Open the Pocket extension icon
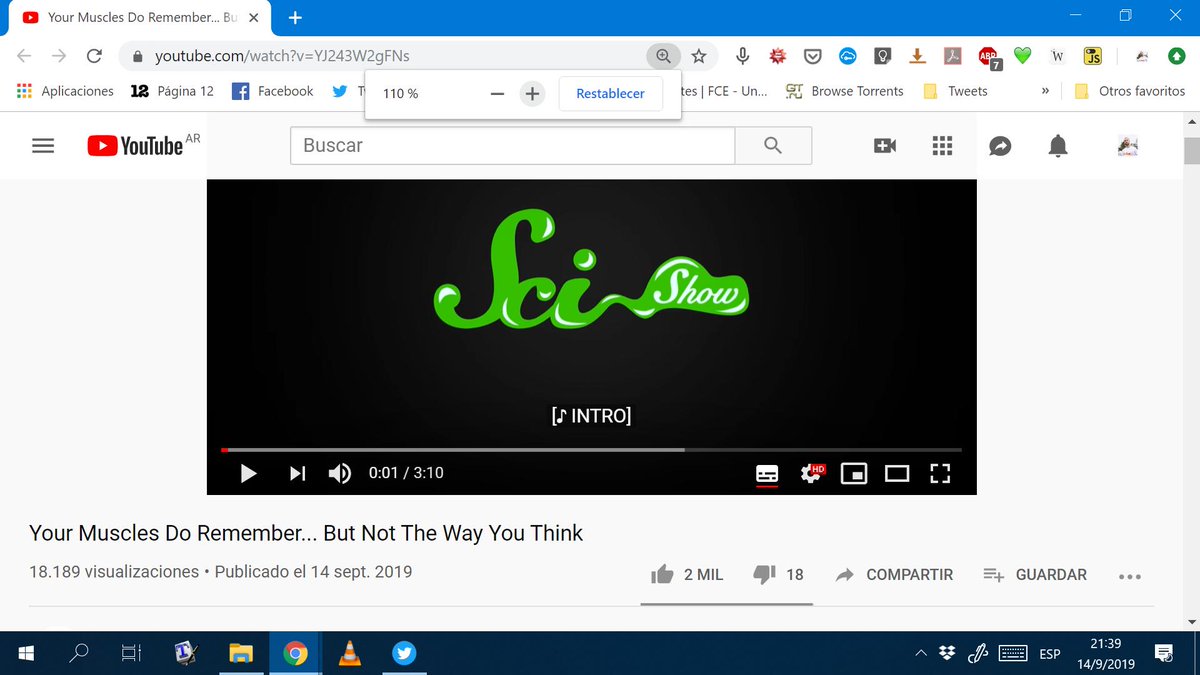This screenshot has width=1200, height=675. point(813,56)
